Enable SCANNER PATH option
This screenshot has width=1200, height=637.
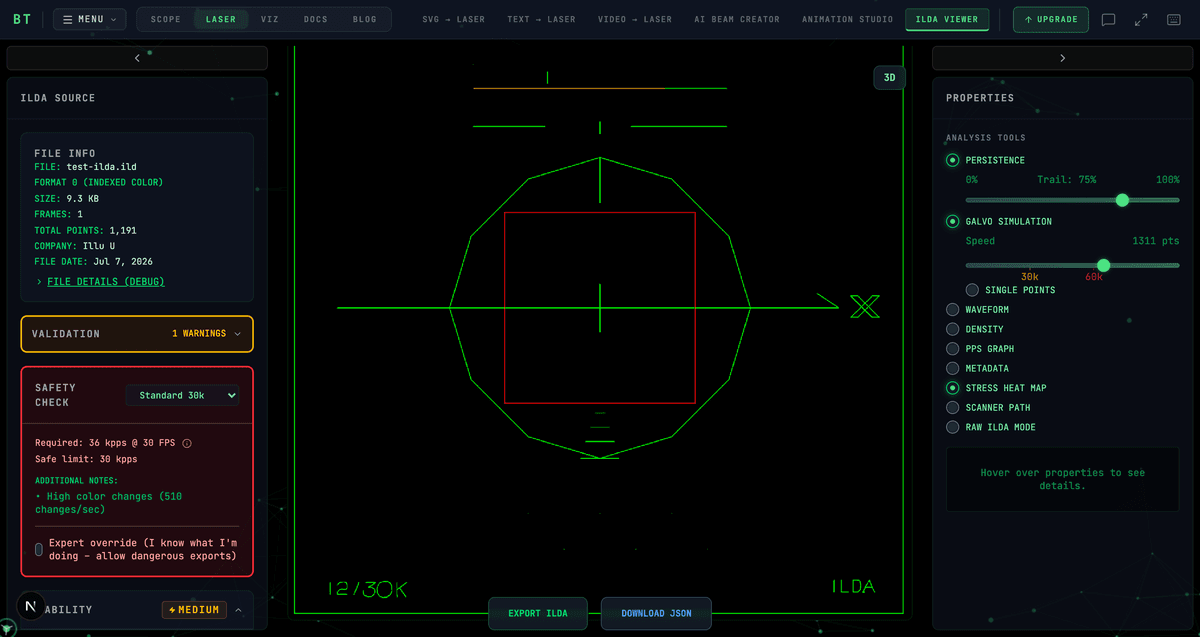coord(952,408)
